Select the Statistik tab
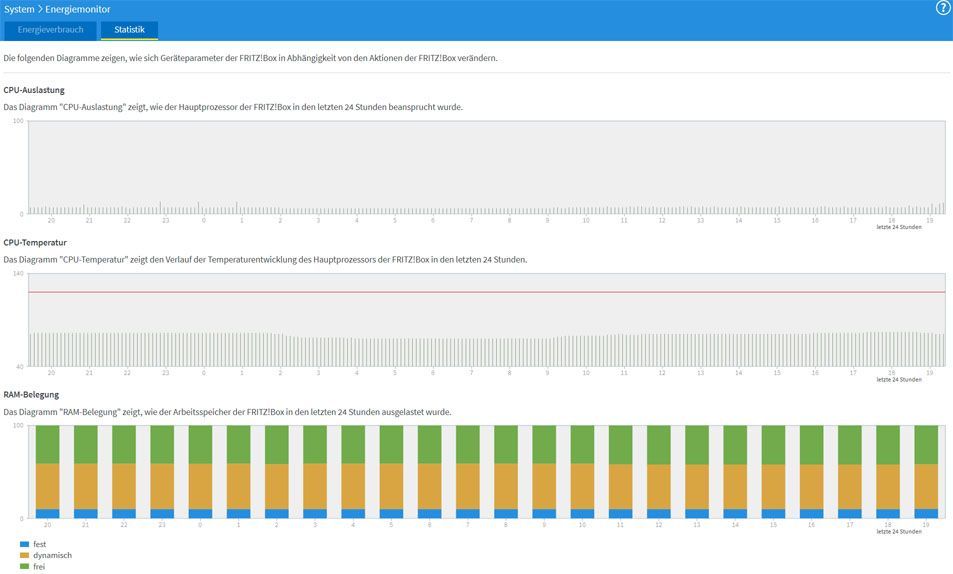This screenshot has width=953, height=574. [129, 30]
